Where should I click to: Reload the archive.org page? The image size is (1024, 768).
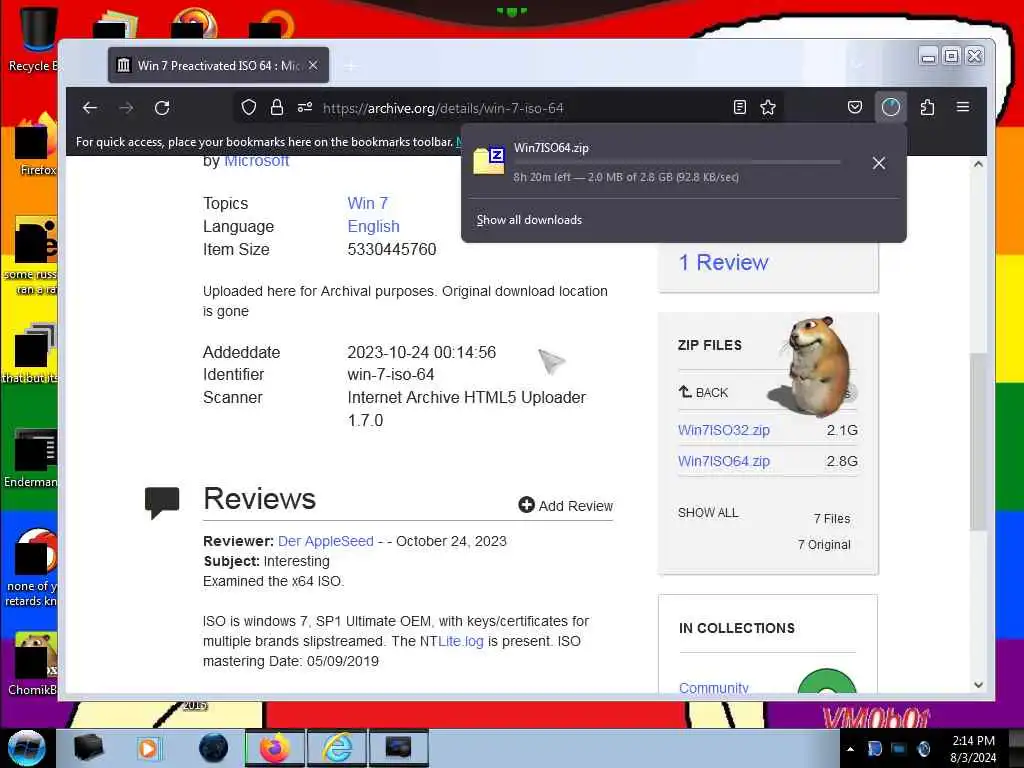162,108
